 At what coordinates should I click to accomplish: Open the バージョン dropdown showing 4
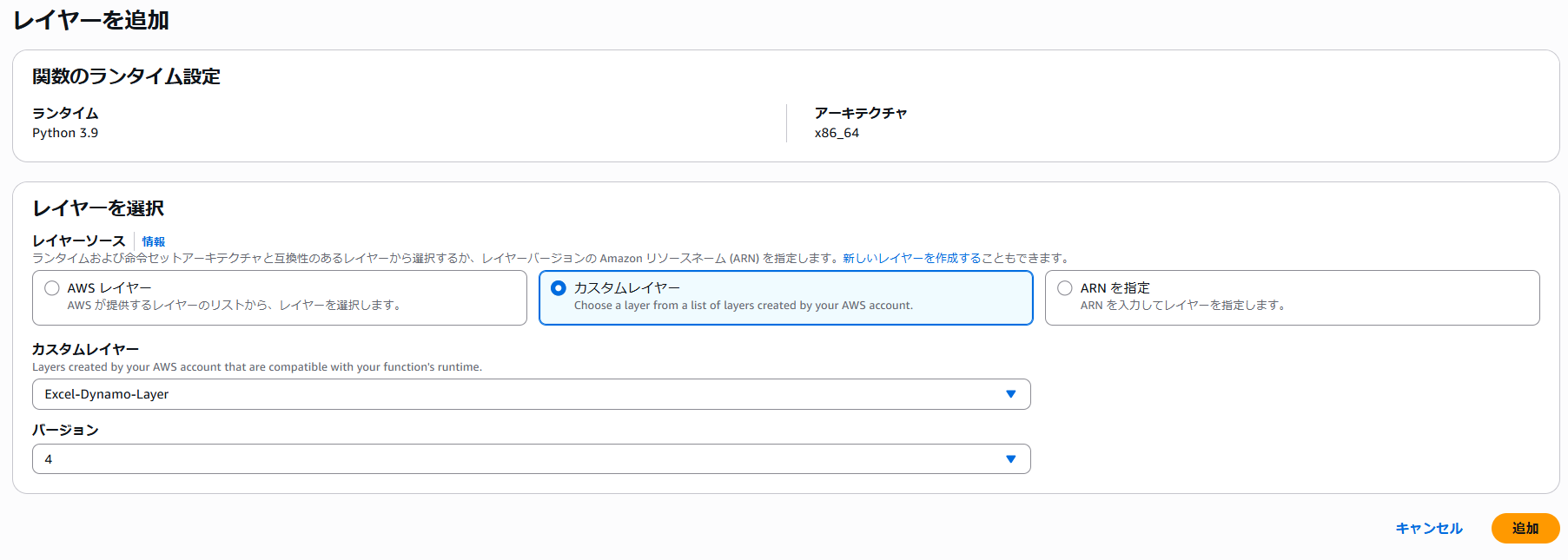click(532, 459)
